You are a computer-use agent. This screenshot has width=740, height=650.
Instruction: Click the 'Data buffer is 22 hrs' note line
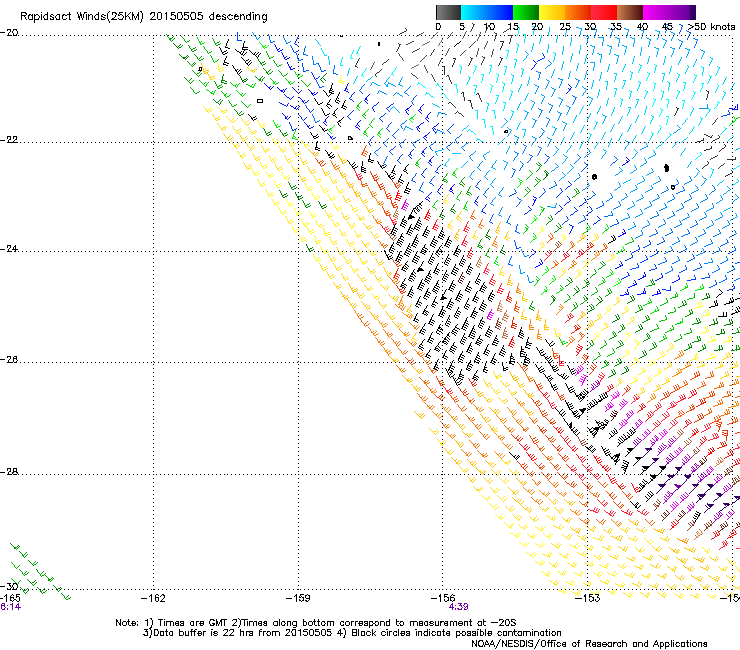pos(352,633)
